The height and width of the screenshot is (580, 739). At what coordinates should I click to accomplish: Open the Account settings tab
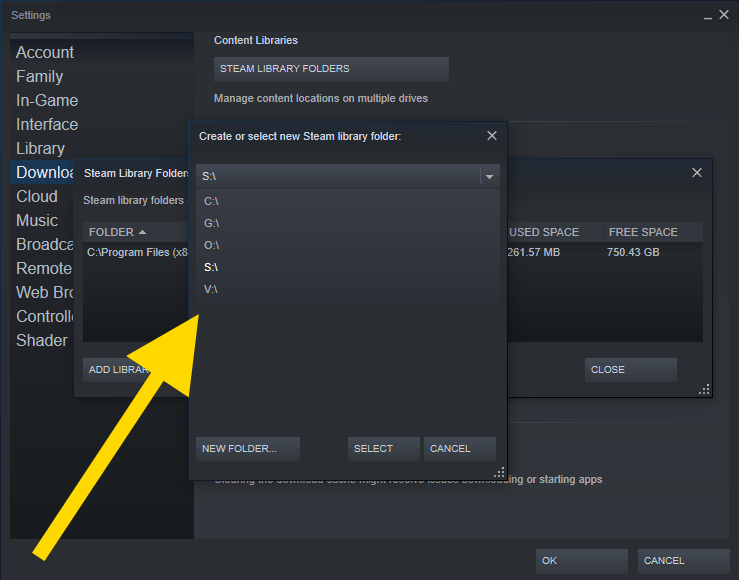[45, 52]
